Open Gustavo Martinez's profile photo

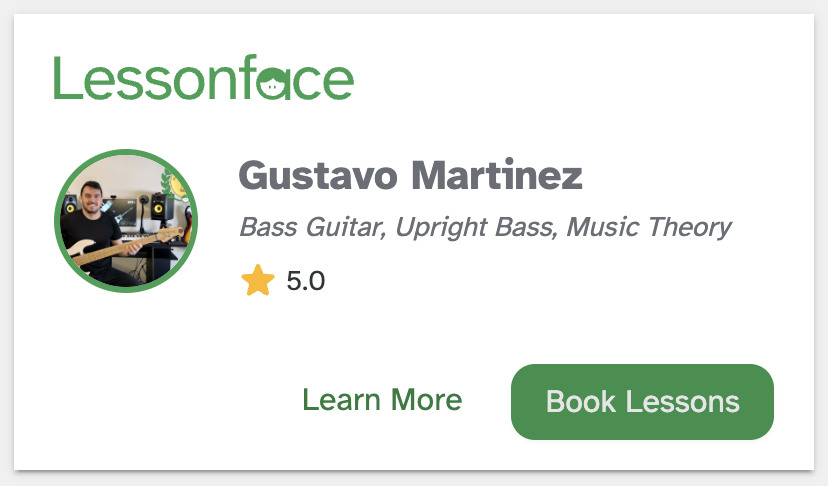pyautogui.click(x=126, y=221)
